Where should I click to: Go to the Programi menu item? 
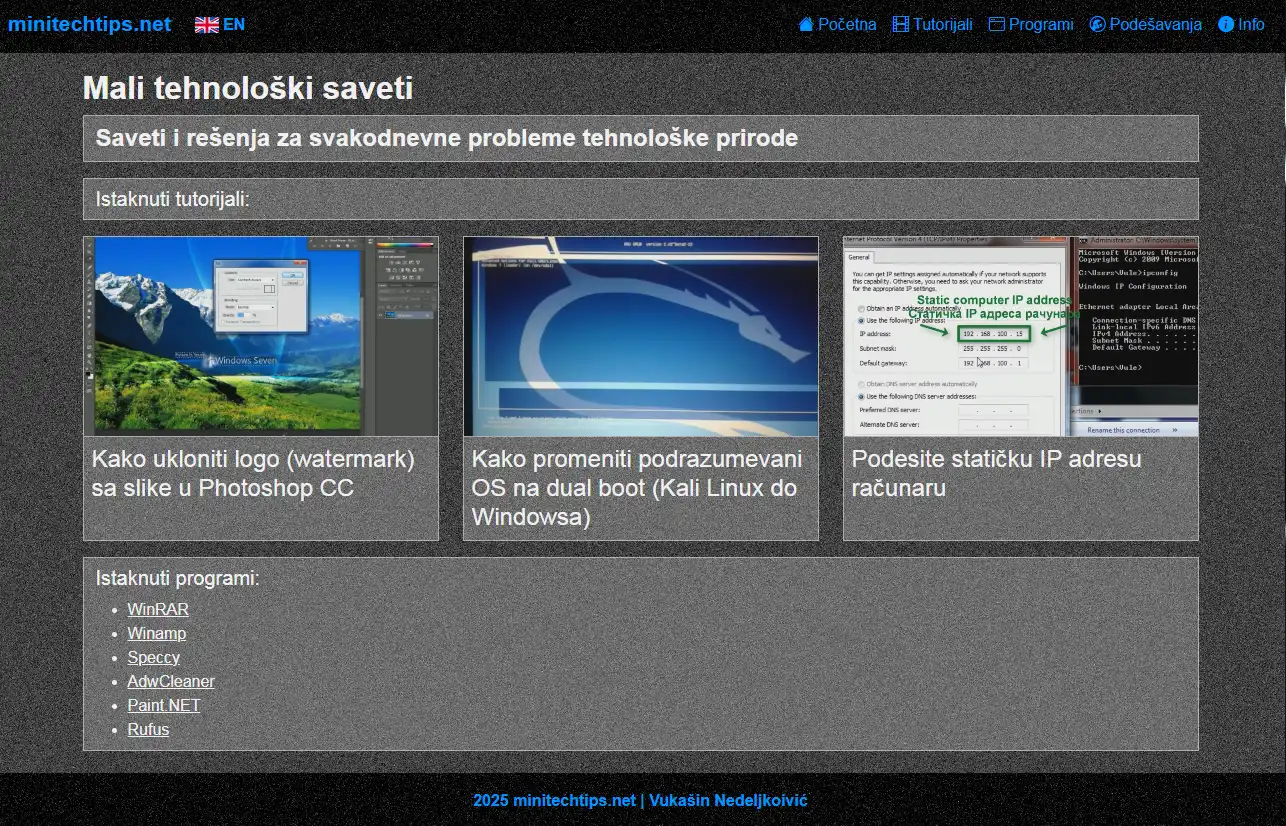(1041, 25)
